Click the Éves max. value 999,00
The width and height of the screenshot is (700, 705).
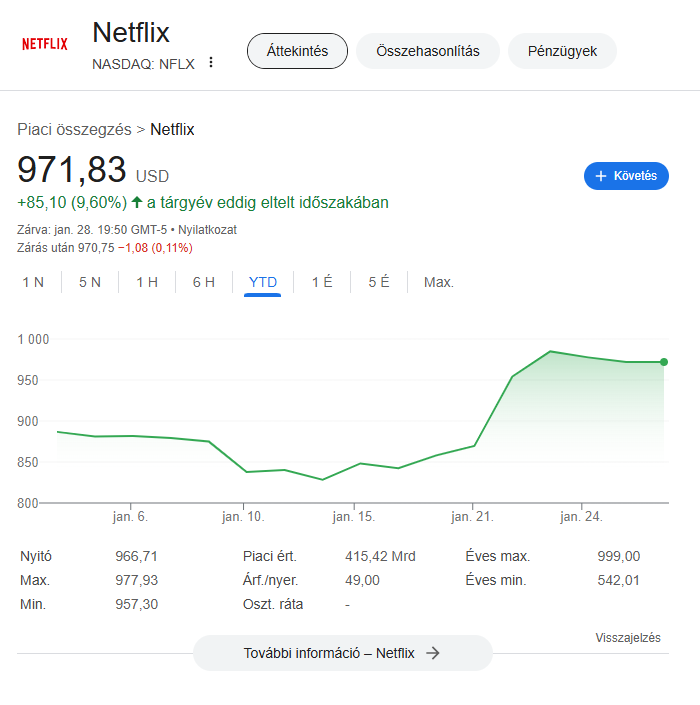click(x=618, y=556)
